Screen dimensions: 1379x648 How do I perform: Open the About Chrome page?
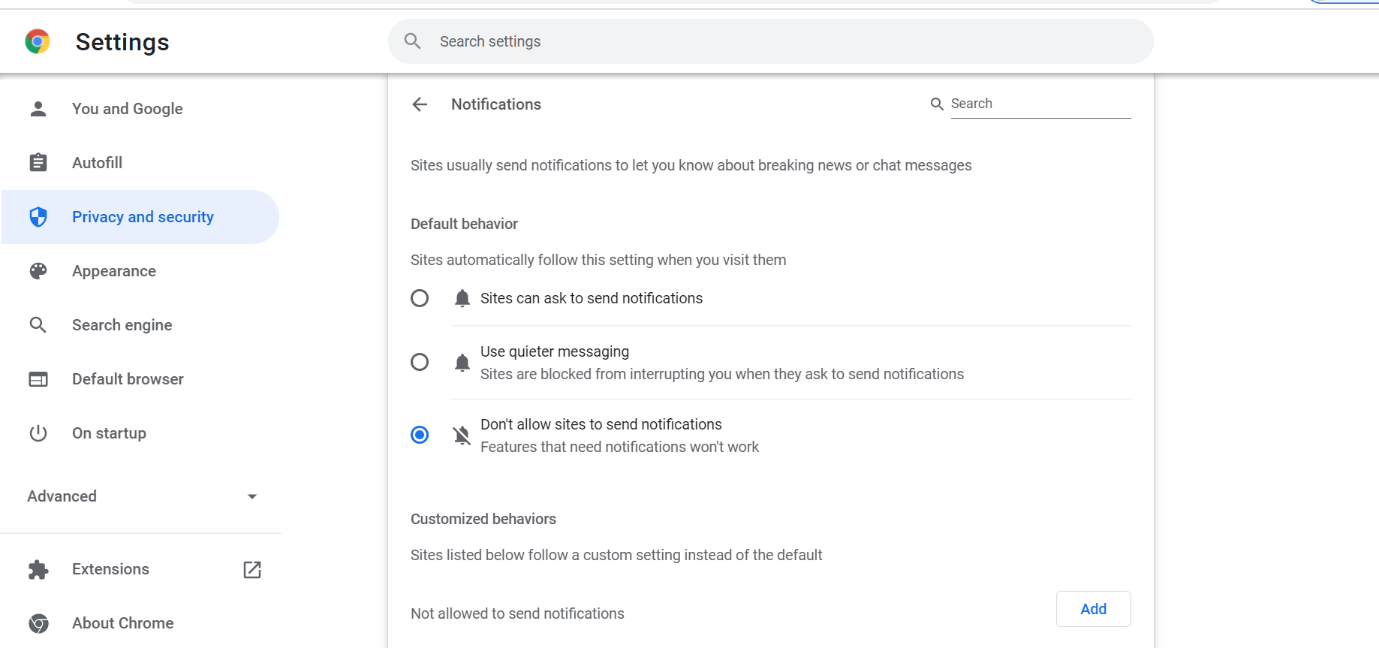[122, 623]
